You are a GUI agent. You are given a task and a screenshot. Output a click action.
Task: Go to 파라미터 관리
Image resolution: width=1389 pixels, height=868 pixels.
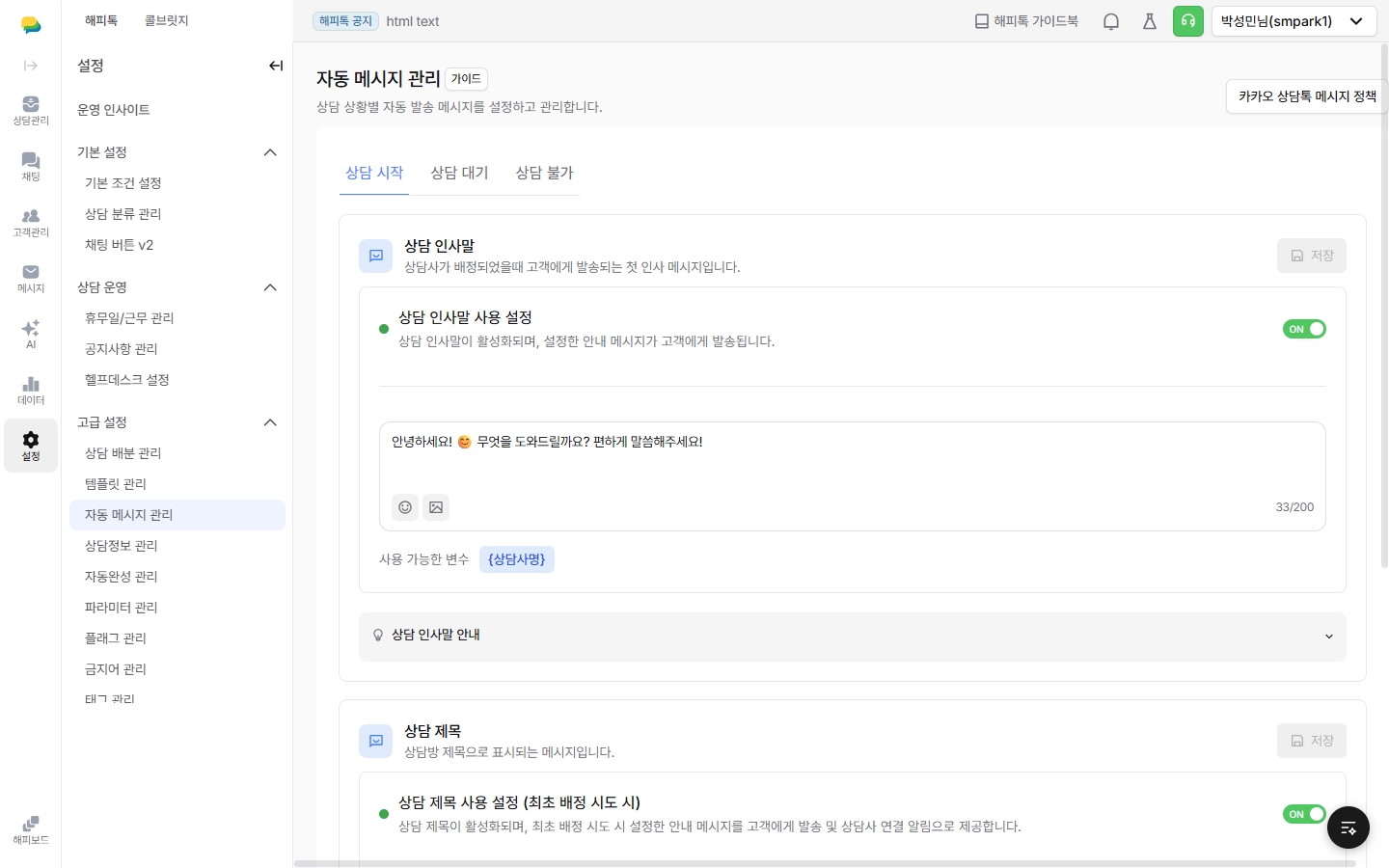pos(122,608)
